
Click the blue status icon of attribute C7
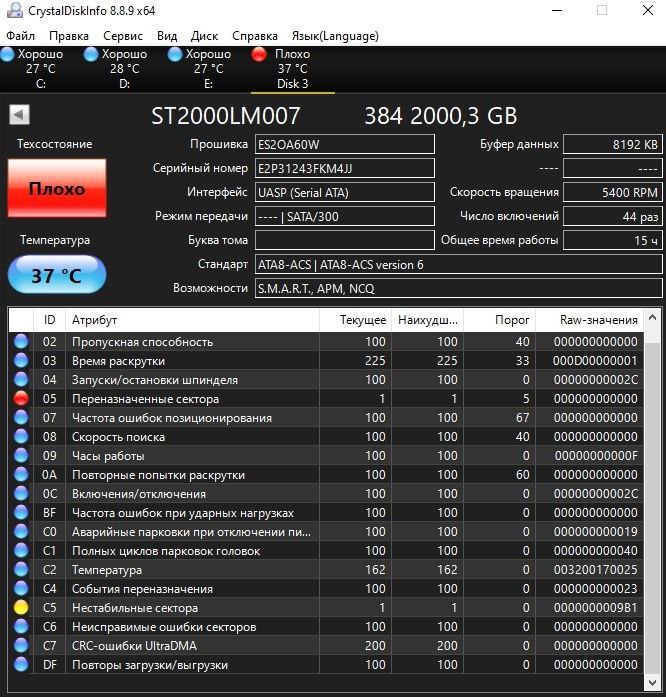click(x=21, y=645)
